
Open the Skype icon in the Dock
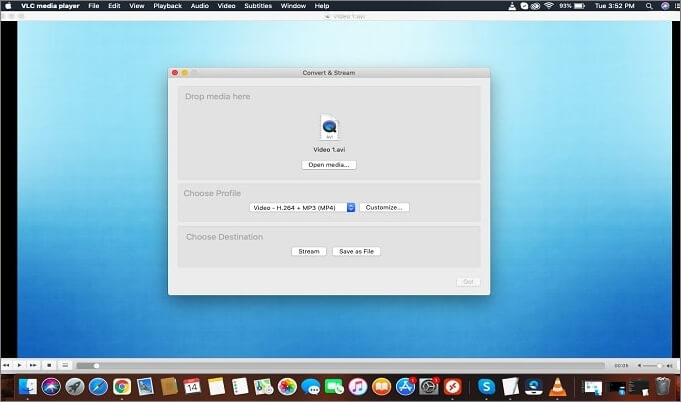[486, 386]
